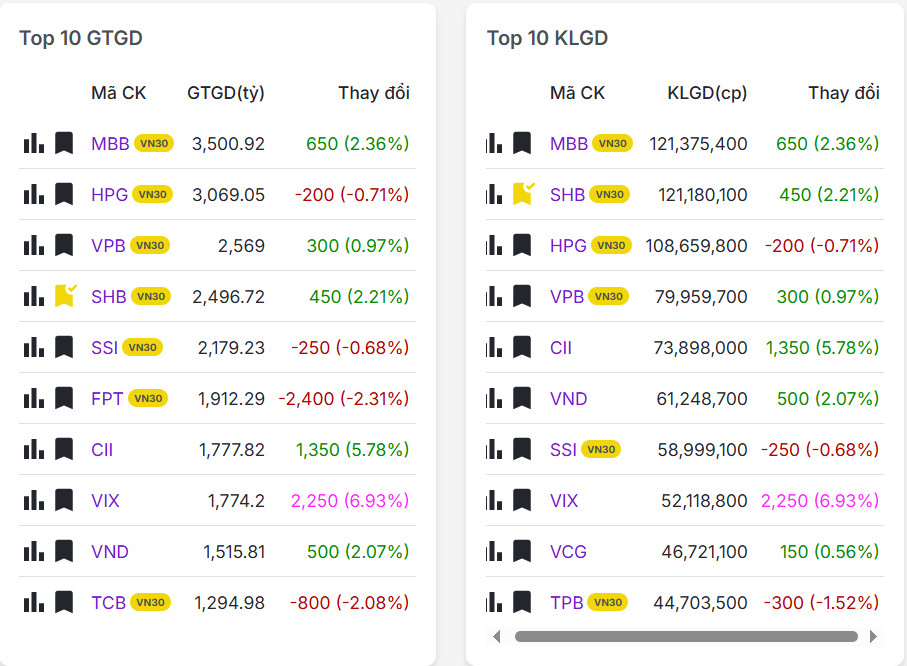Open VIX ticker link in Top 10 KLGD

(x=564, y=501)
